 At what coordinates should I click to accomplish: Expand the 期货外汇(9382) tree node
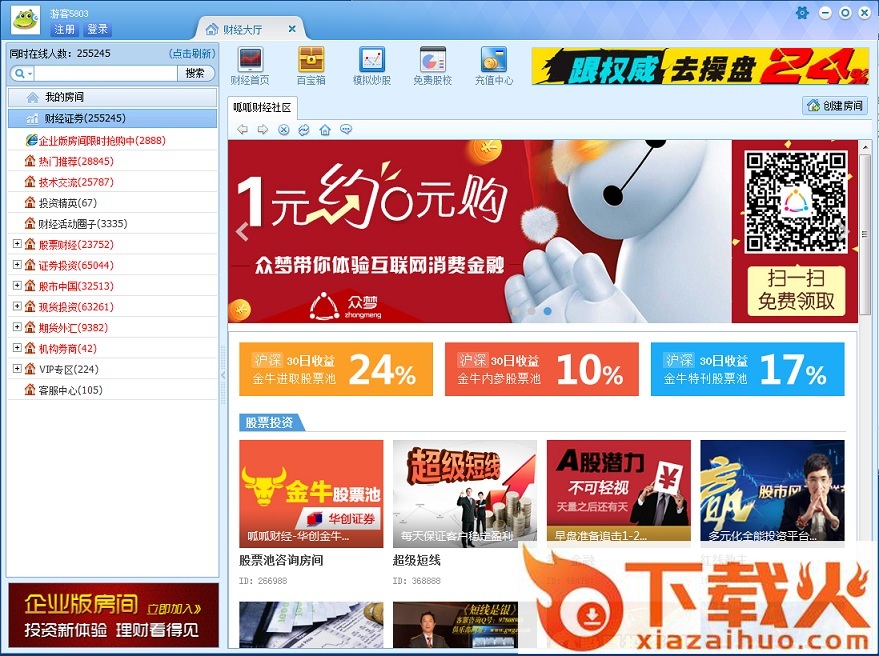[17, 327]
